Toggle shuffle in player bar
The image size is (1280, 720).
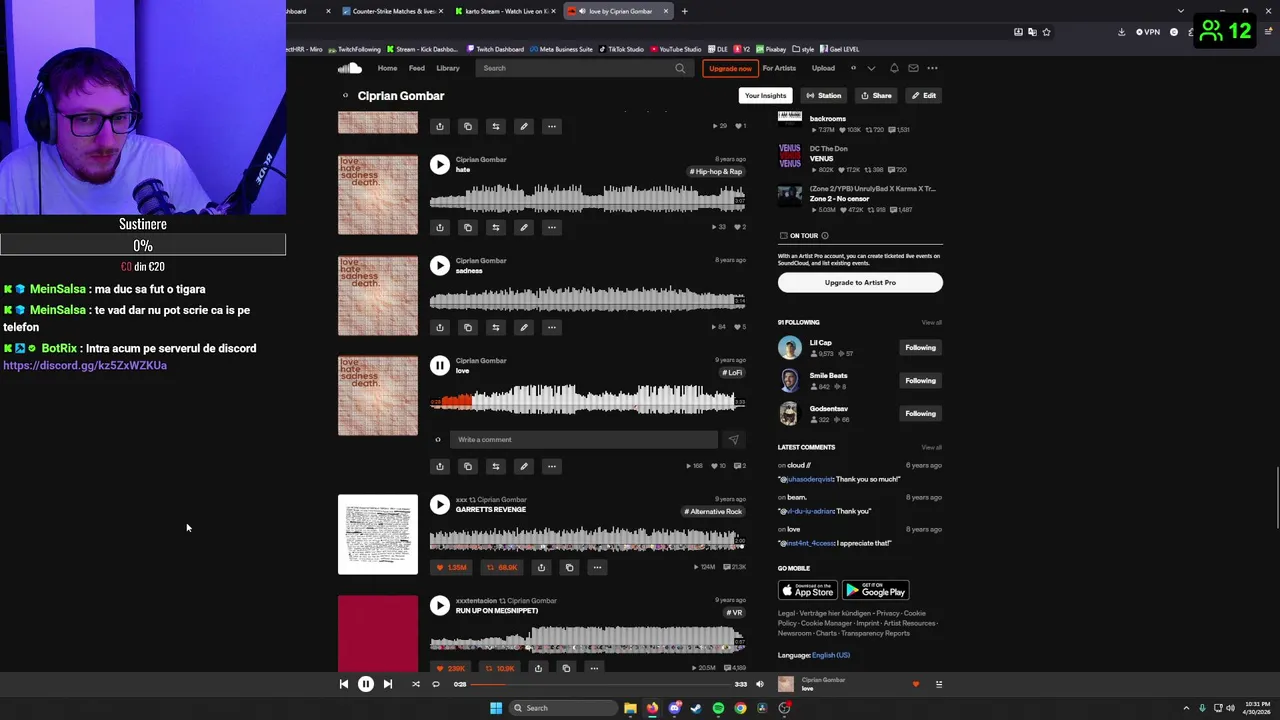(x=416, y=684)
